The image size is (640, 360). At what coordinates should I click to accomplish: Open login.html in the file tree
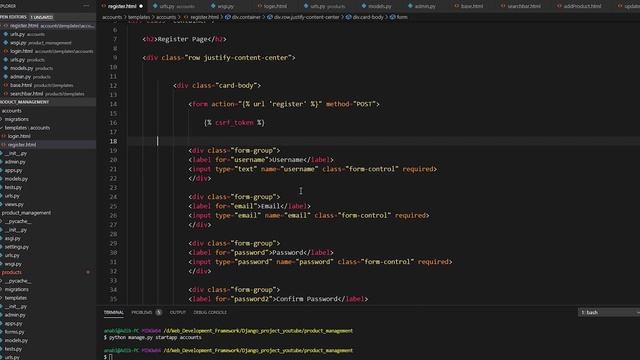(48, 136)
